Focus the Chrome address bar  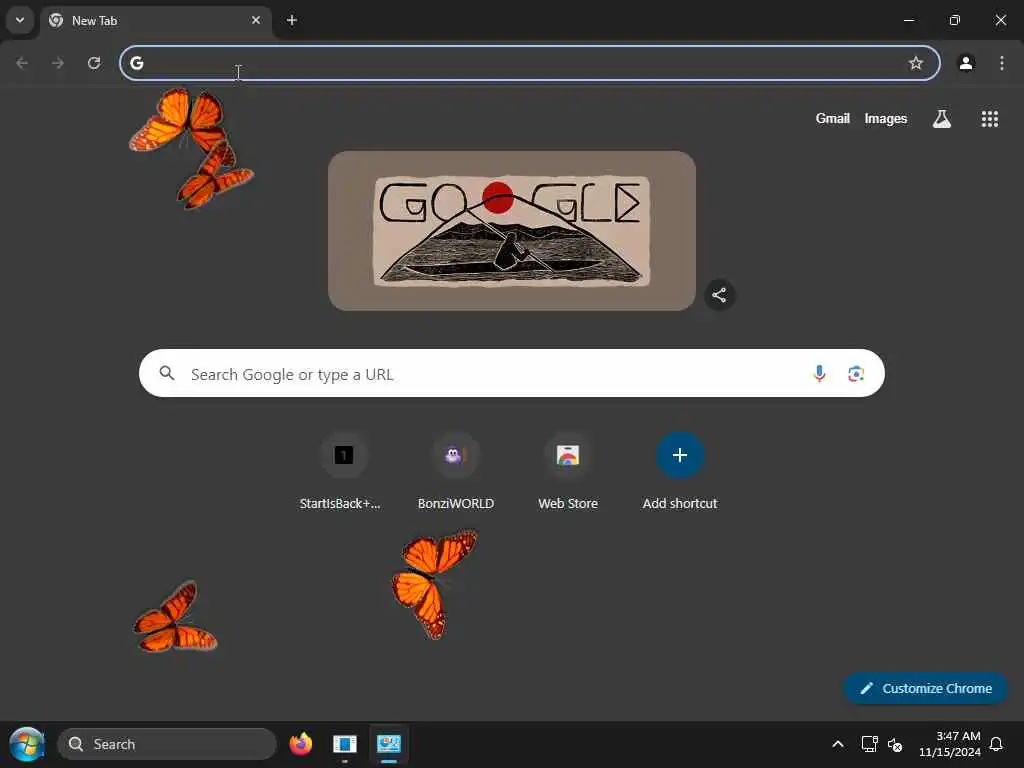[x=530, y=63]
